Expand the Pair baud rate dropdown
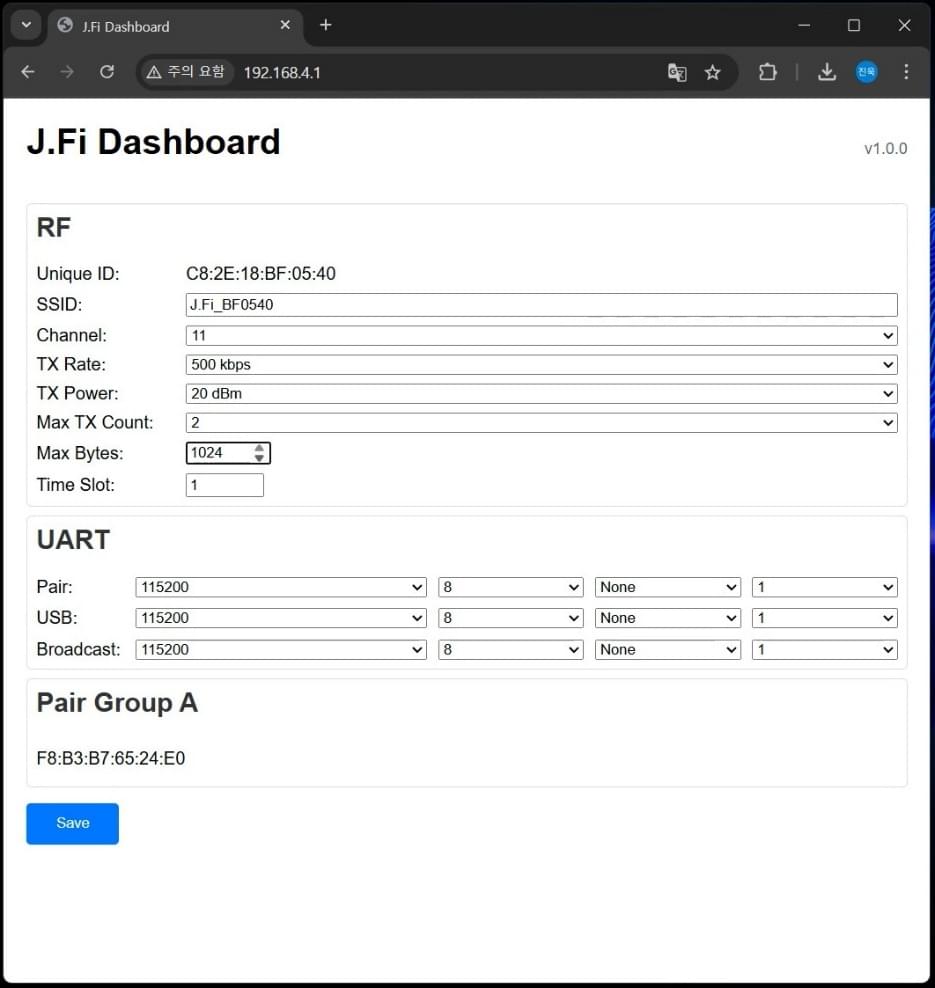935x988 pixels. [281, 588]
